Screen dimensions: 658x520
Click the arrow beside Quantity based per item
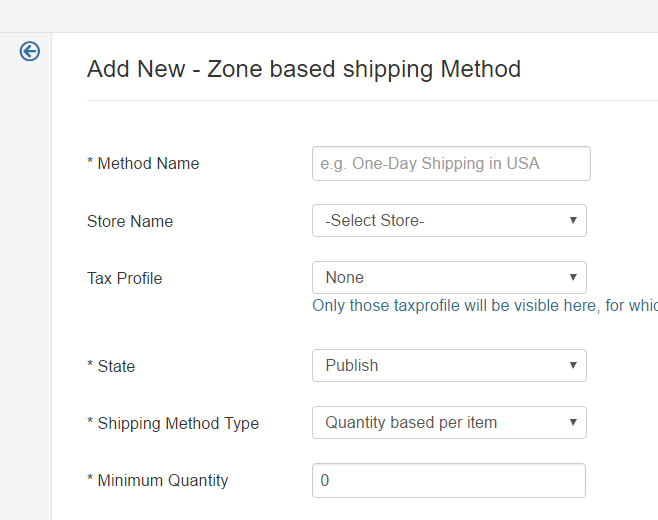573,423
